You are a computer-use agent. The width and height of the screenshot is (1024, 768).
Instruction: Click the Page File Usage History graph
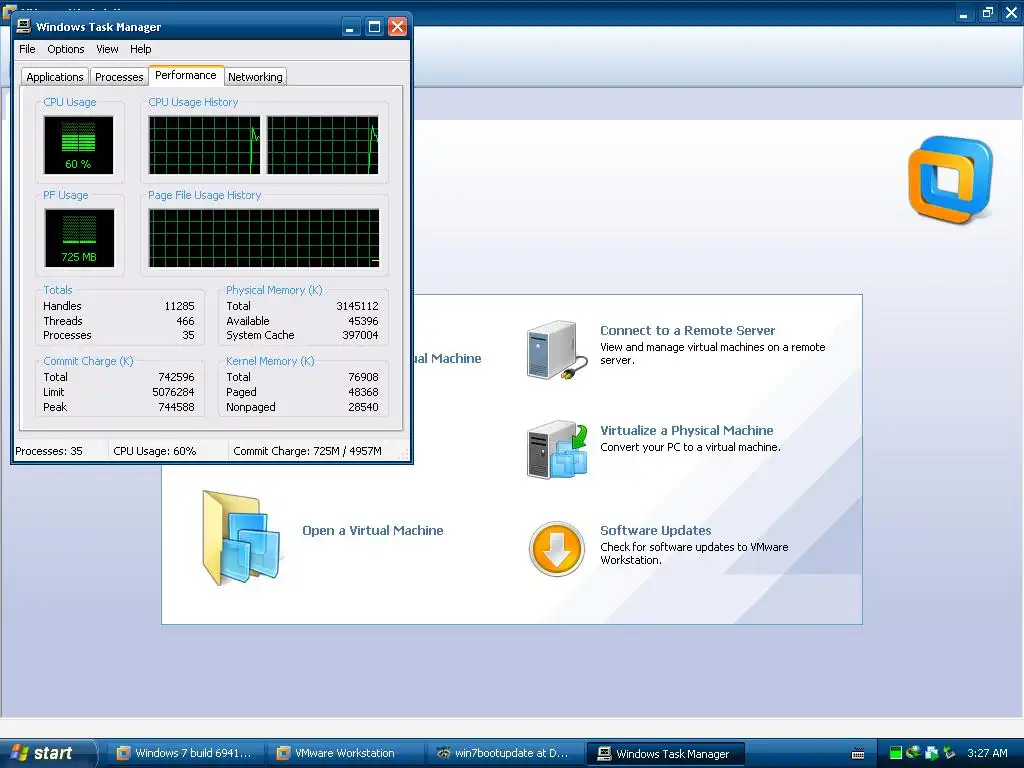[264, 238]
